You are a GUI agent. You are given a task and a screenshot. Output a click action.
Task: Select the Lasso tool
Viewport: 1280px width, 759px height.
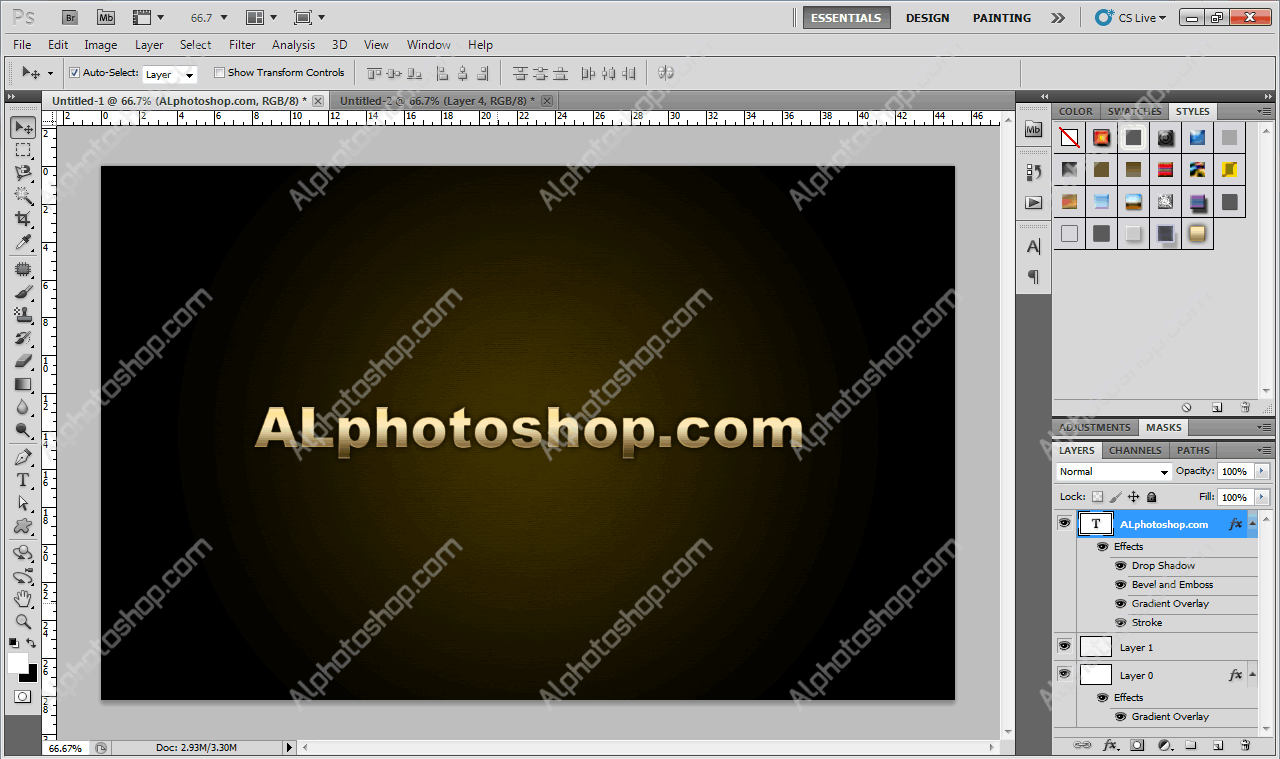23,173
